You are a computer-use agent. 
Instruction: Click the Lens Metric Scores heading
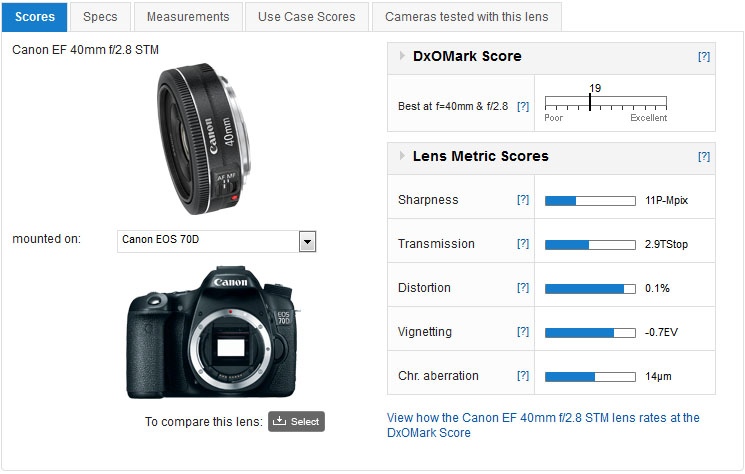480,156
